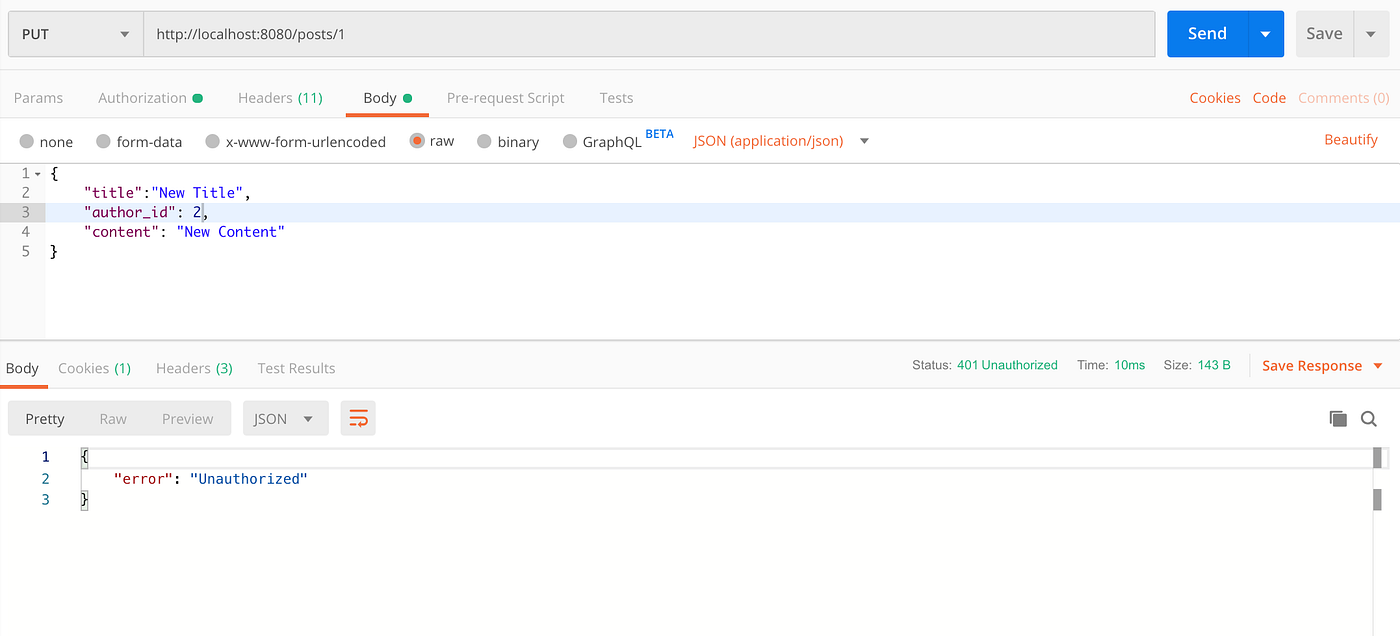Open the Send button dropdown arrow

point(1265,34)
